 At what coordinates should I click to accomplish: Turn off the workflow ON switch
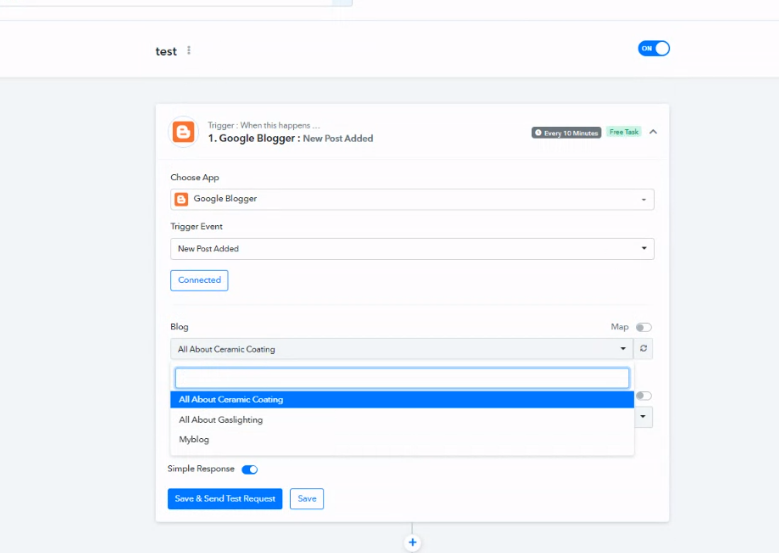coord(654,48)
